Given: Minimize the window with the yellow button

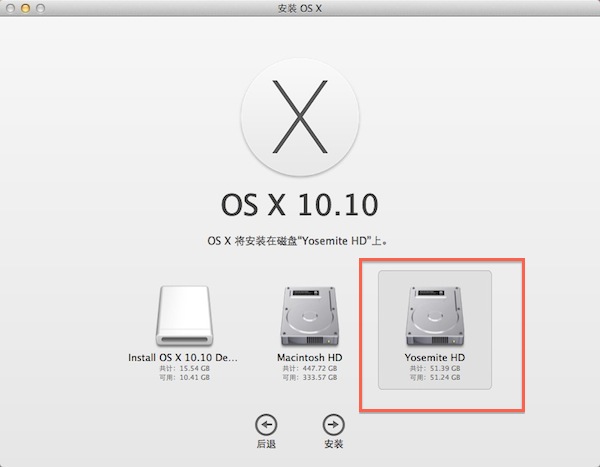Looking at the screenshot, I should (25, 8).
